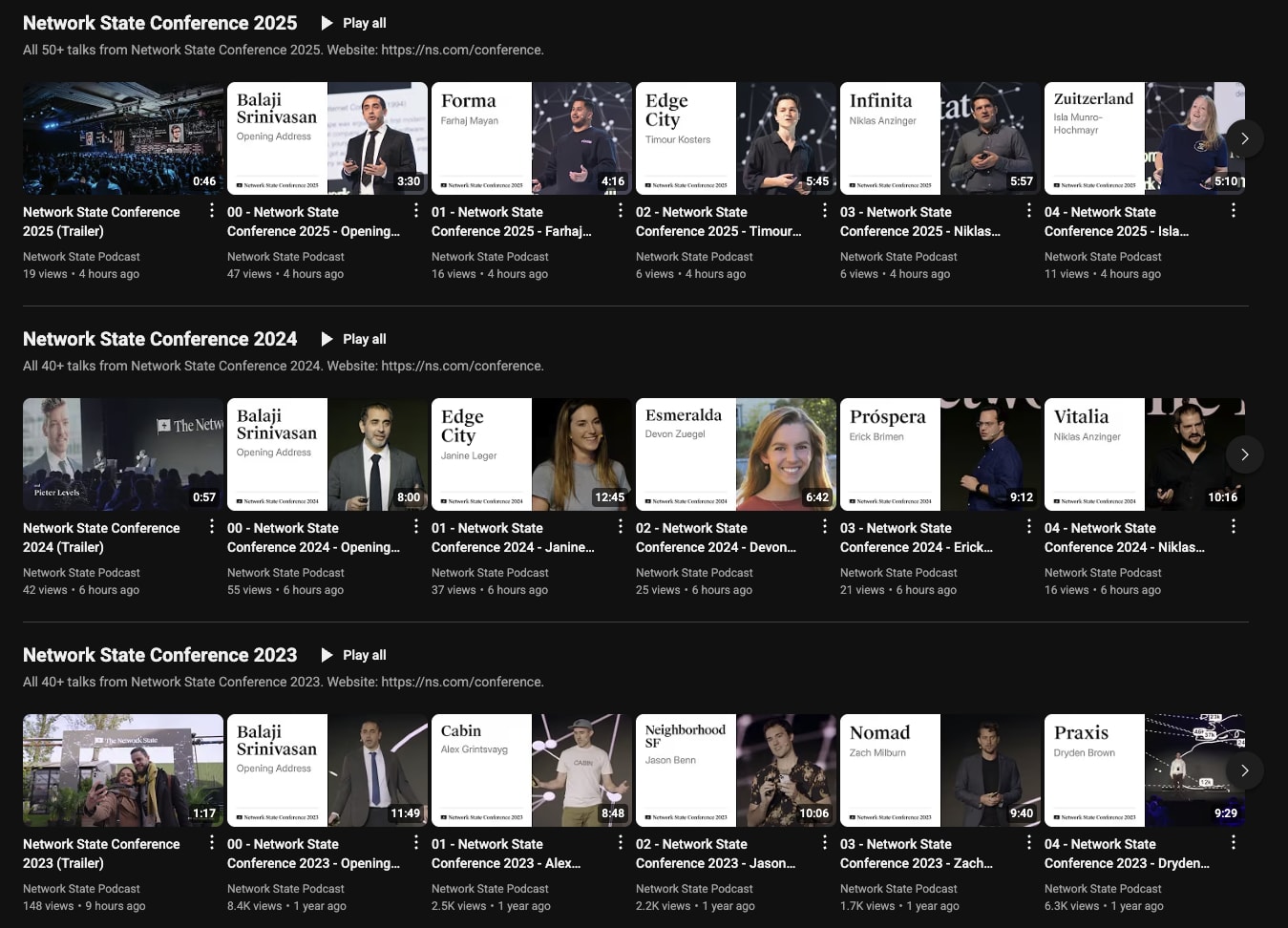
Task: Open the 2023 trailer thumbnail with 1:17 duration
Action: (x=123, y=770)
